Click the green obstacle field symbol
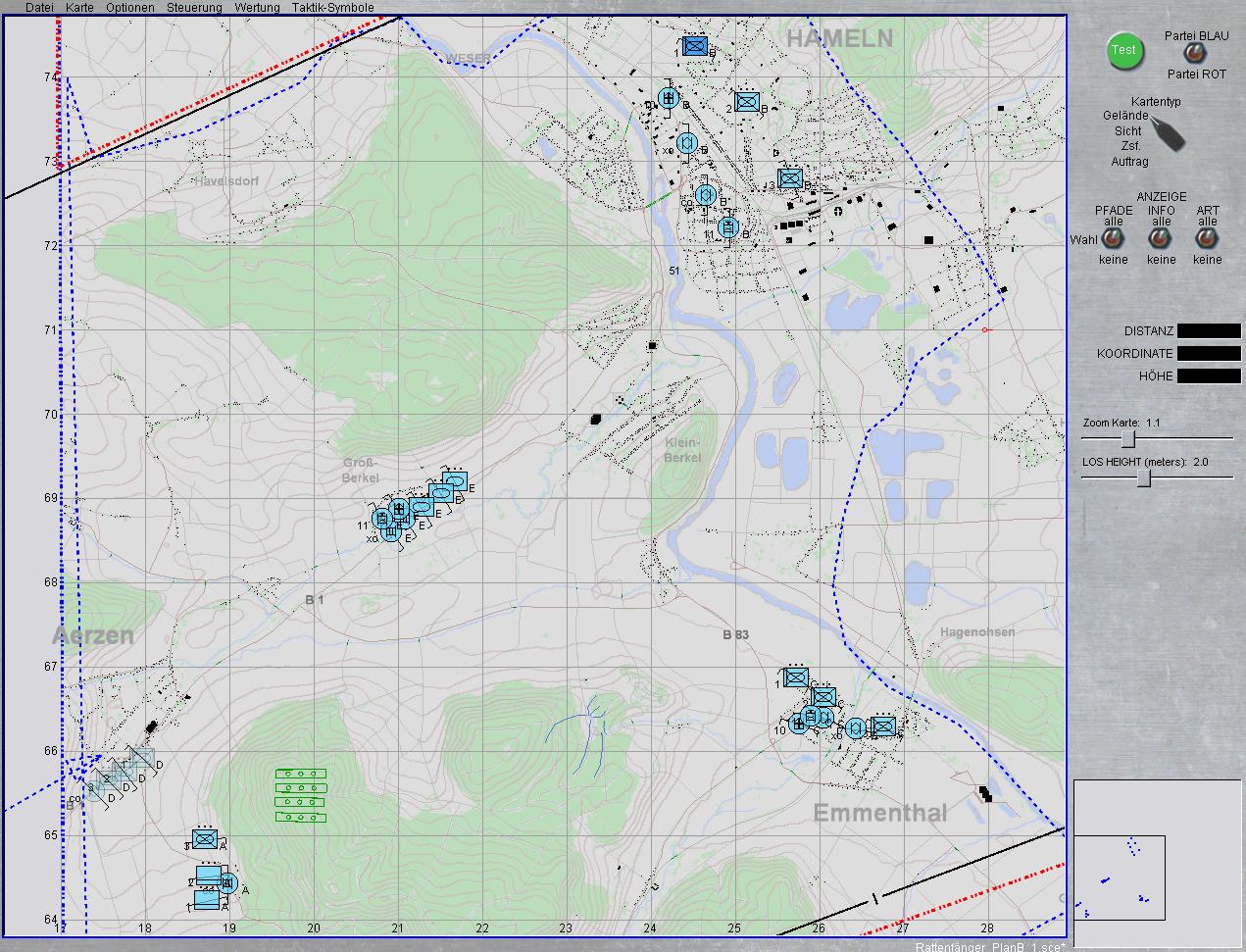This screenshot has height=952, width=1246. coord(300,795)
